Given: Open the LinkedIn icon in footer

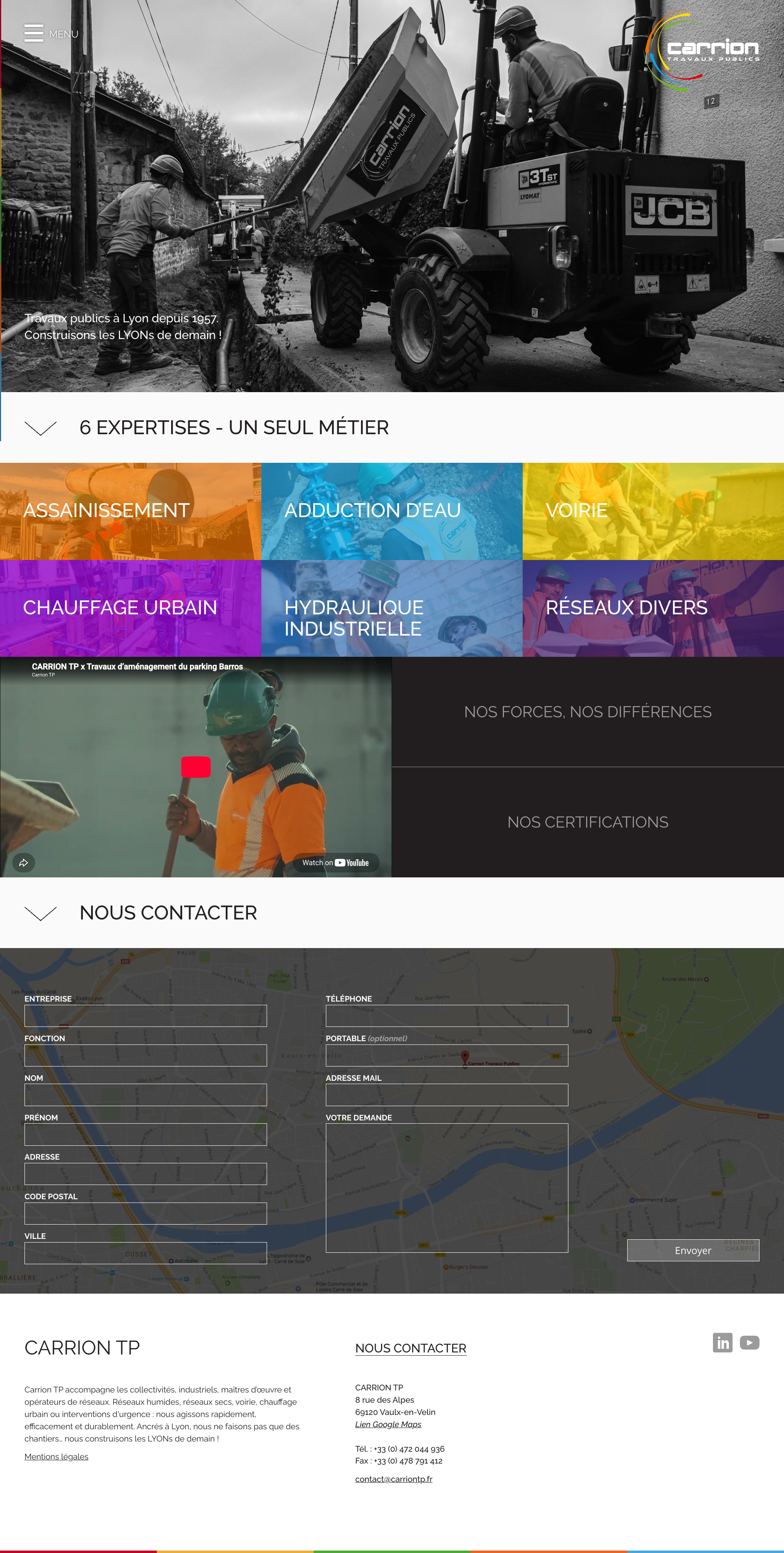Looking at the screenshot, I should pos(722,1343).
